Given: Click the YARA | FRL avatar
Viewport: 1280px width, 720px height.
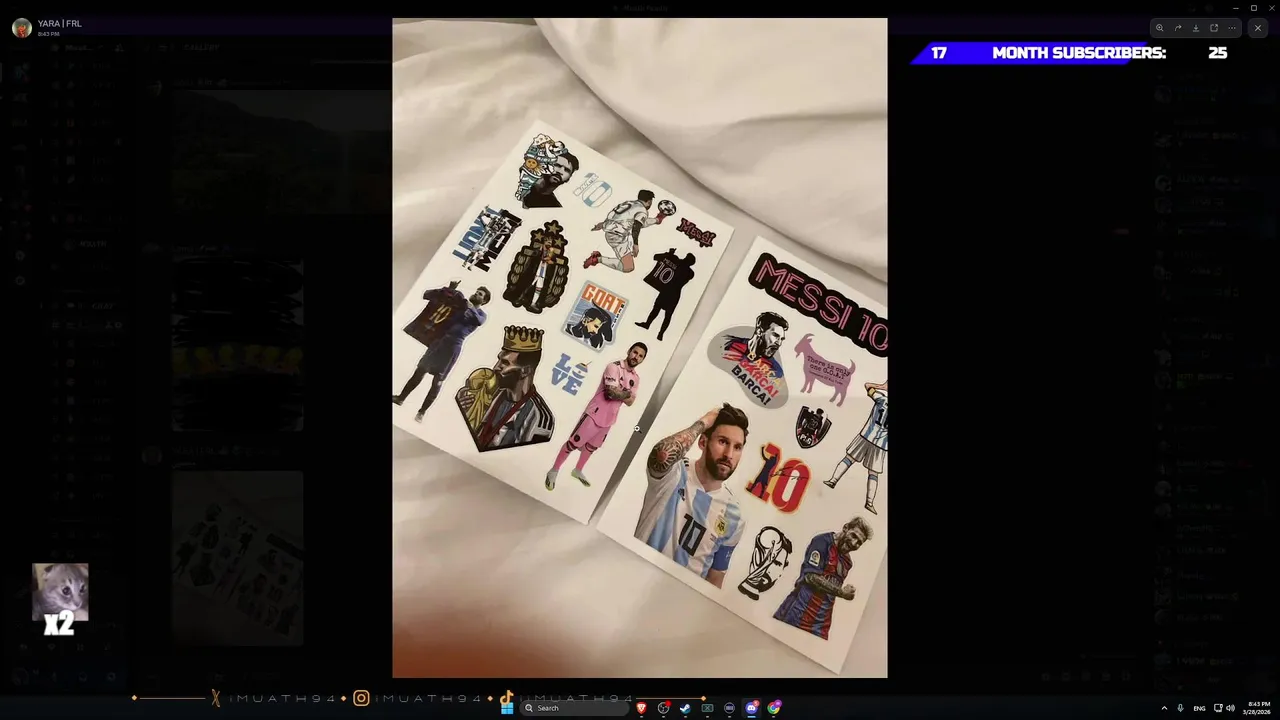Looking at the screenshot, I should (x=22, y=28).
